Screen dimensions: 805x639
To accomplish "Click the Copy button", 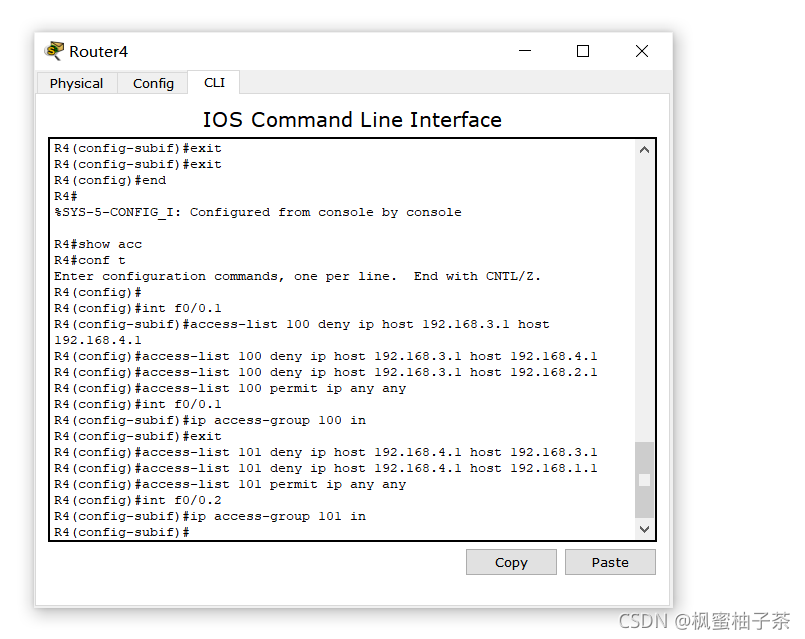I will [x=511, y=562].
